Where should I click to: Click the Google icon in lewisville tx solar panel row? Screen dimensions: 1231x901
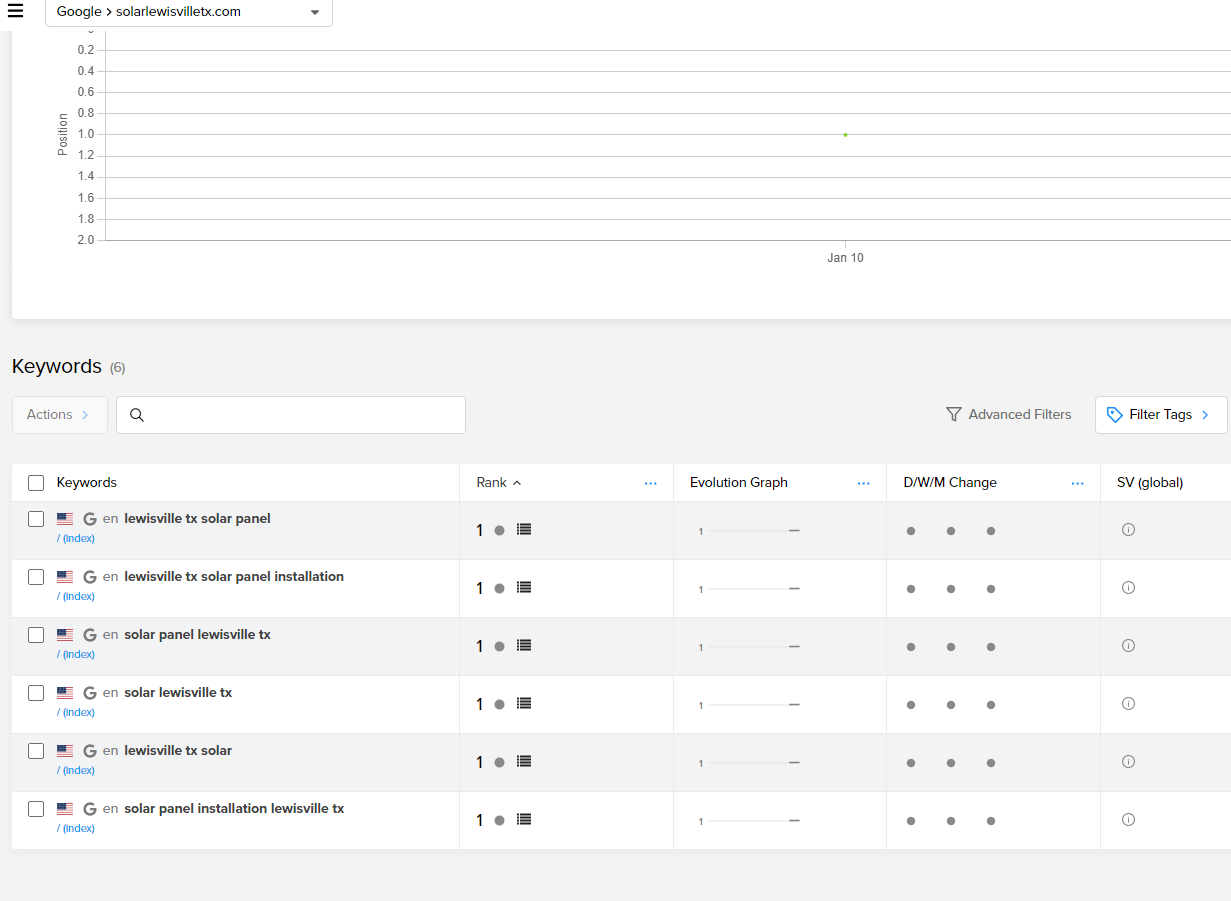pyautogui.click(x=90, y=519)
